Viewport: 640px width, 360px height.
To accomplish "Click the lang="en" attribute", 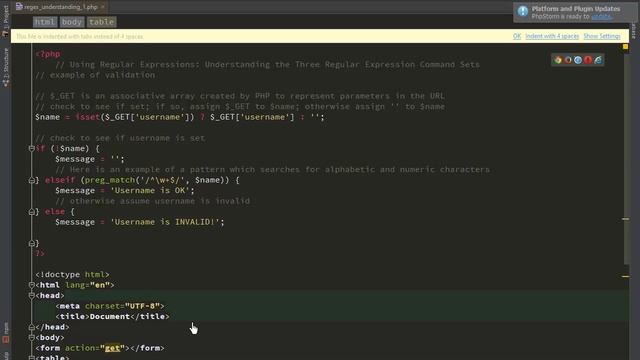I will (88, 285).
